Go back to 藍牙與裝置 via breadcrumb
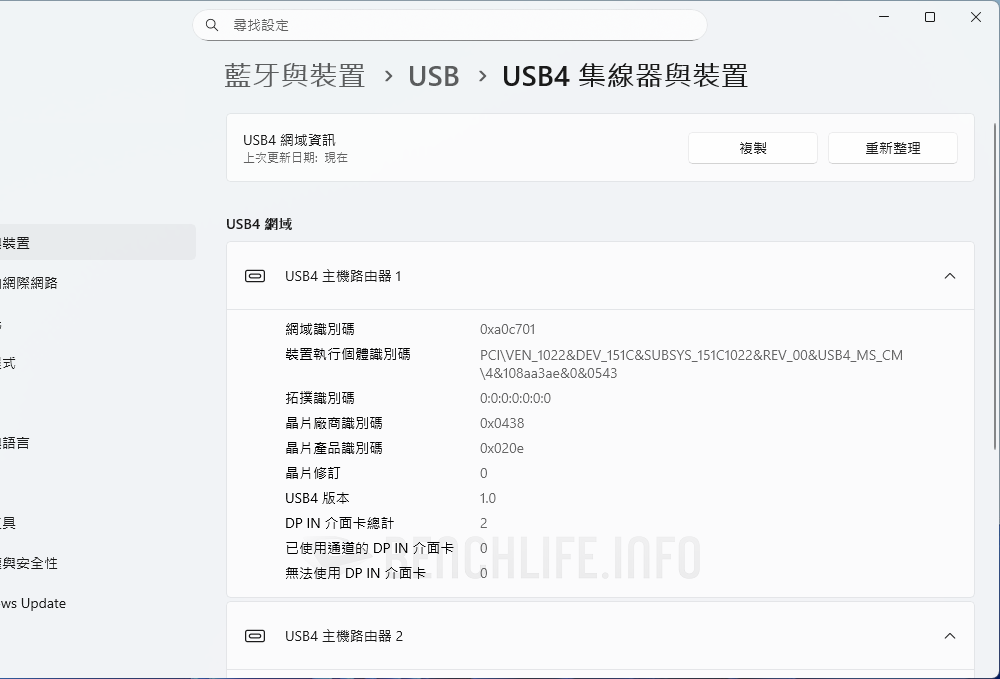1000x679 pixels. tap(295, 76)
